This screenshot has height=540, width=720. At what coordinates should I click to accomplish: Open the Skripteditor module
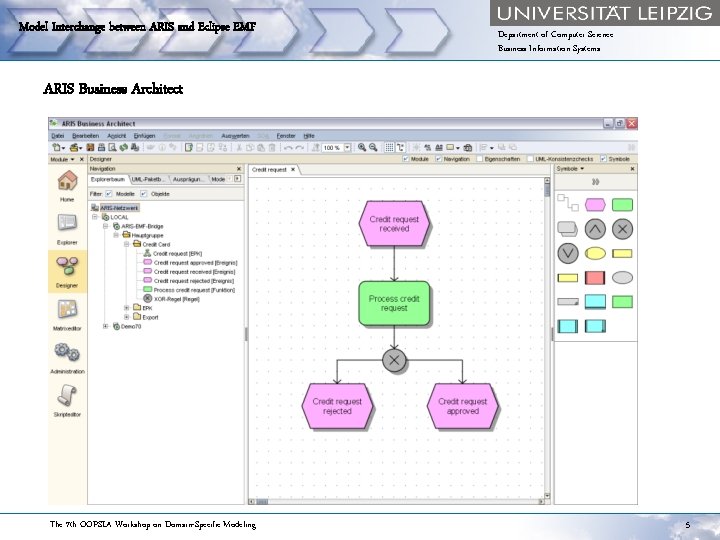pyautogui.click(x=67, y=401)
